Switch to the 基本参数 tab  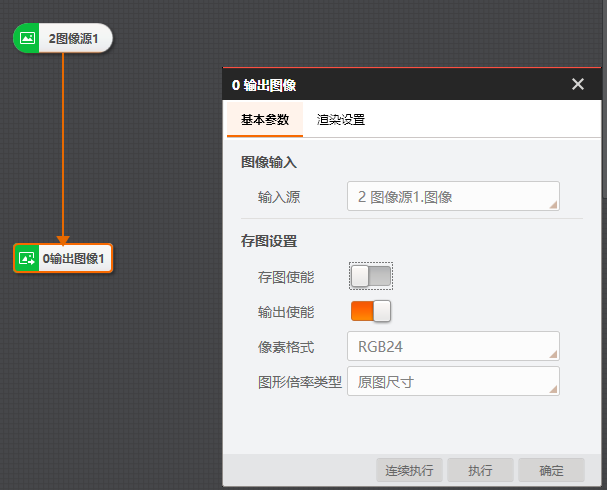point(265,119)
